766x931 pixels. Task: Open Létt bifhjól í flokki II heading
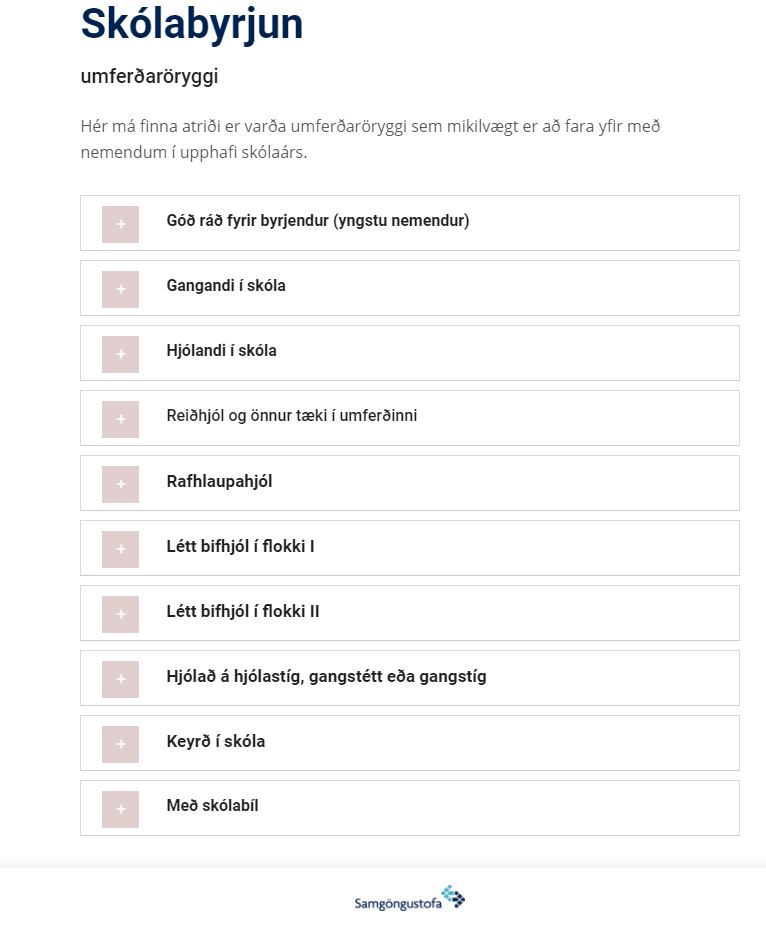click(243, 611)
